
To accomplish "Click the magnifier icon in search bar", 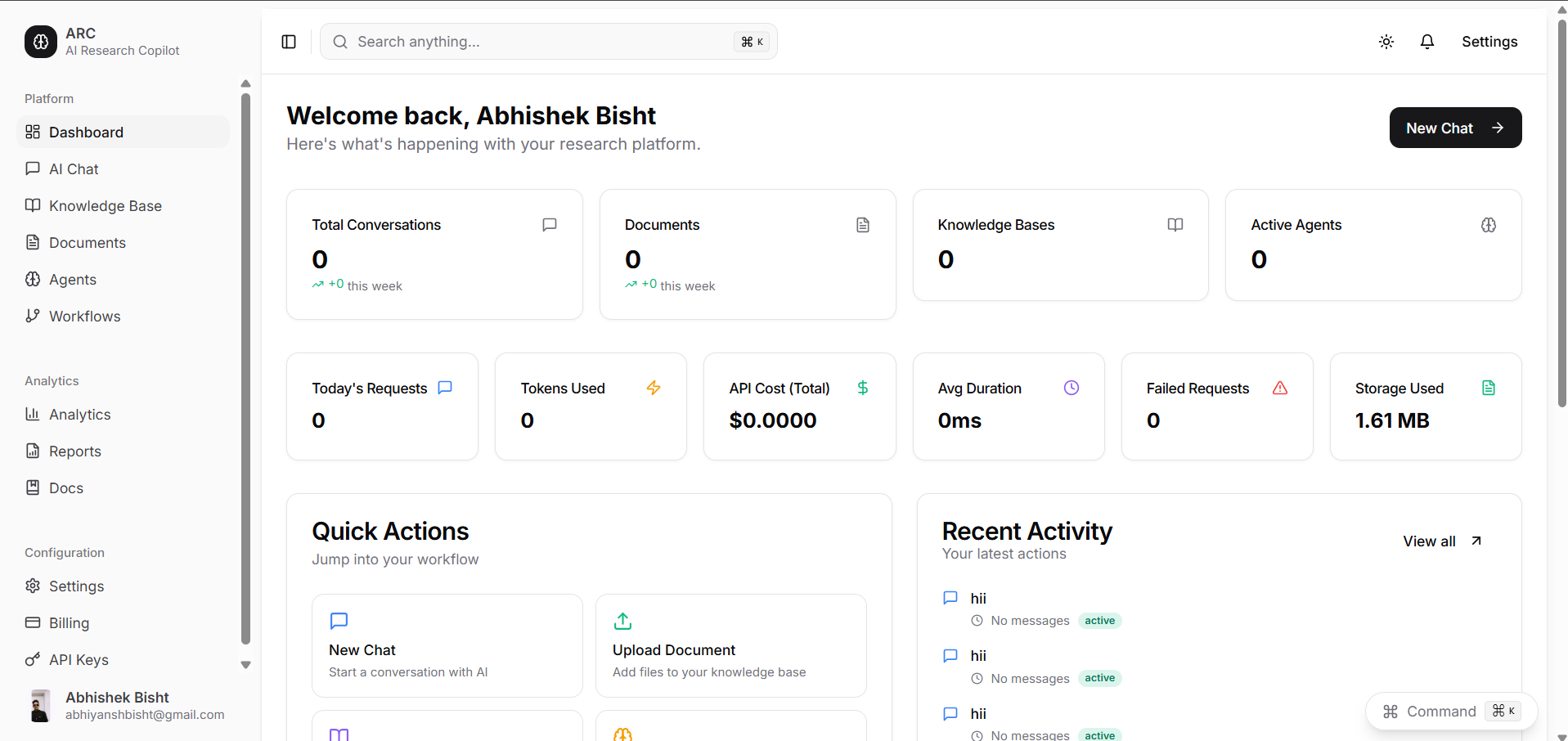I will click(x=340, y=42).
